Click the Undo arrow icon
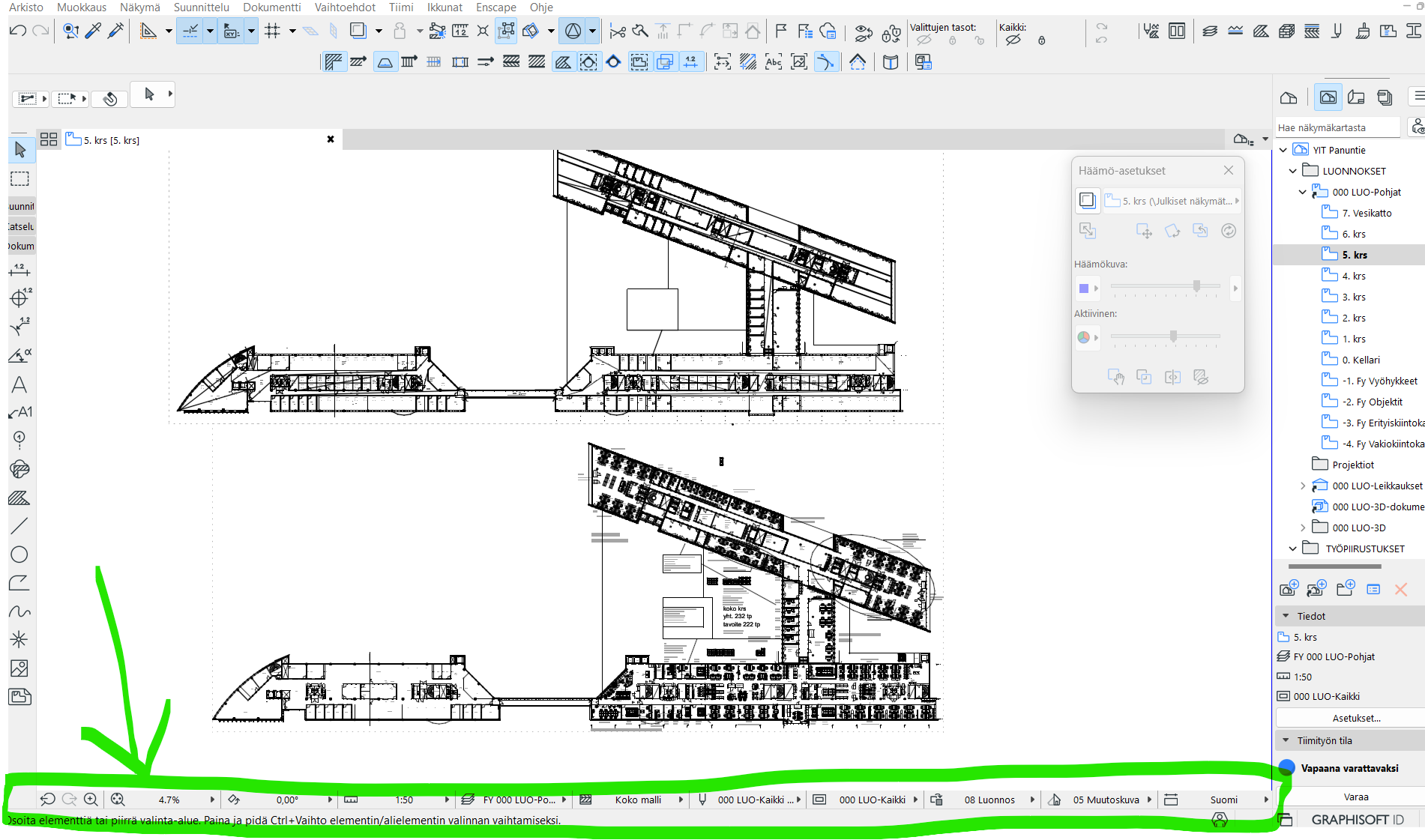Viewport: 1425px width, 840px height. click(19, 31)
